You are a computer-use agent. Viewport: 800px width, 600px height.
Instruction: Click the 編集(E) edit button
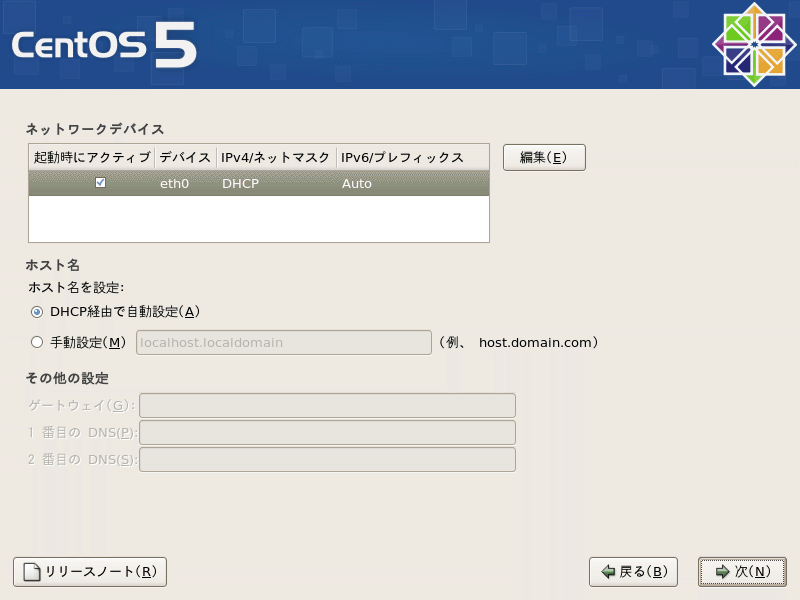click(544, 158)
